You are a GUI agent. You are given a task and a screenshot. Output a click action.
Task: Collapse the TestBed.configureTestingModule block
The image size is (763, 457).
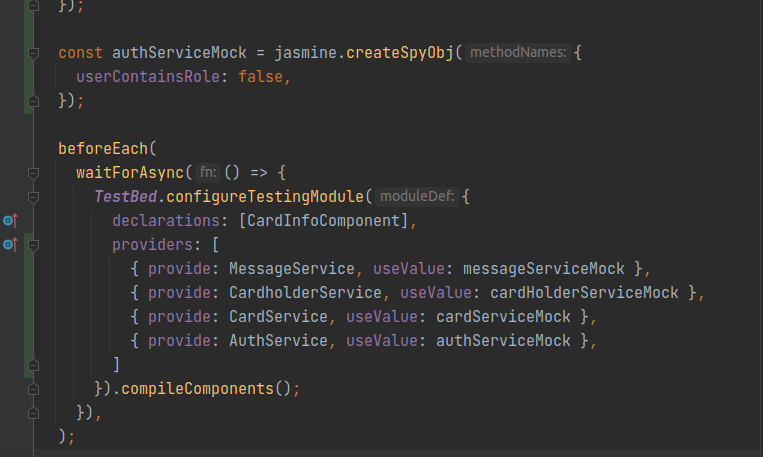33,197
